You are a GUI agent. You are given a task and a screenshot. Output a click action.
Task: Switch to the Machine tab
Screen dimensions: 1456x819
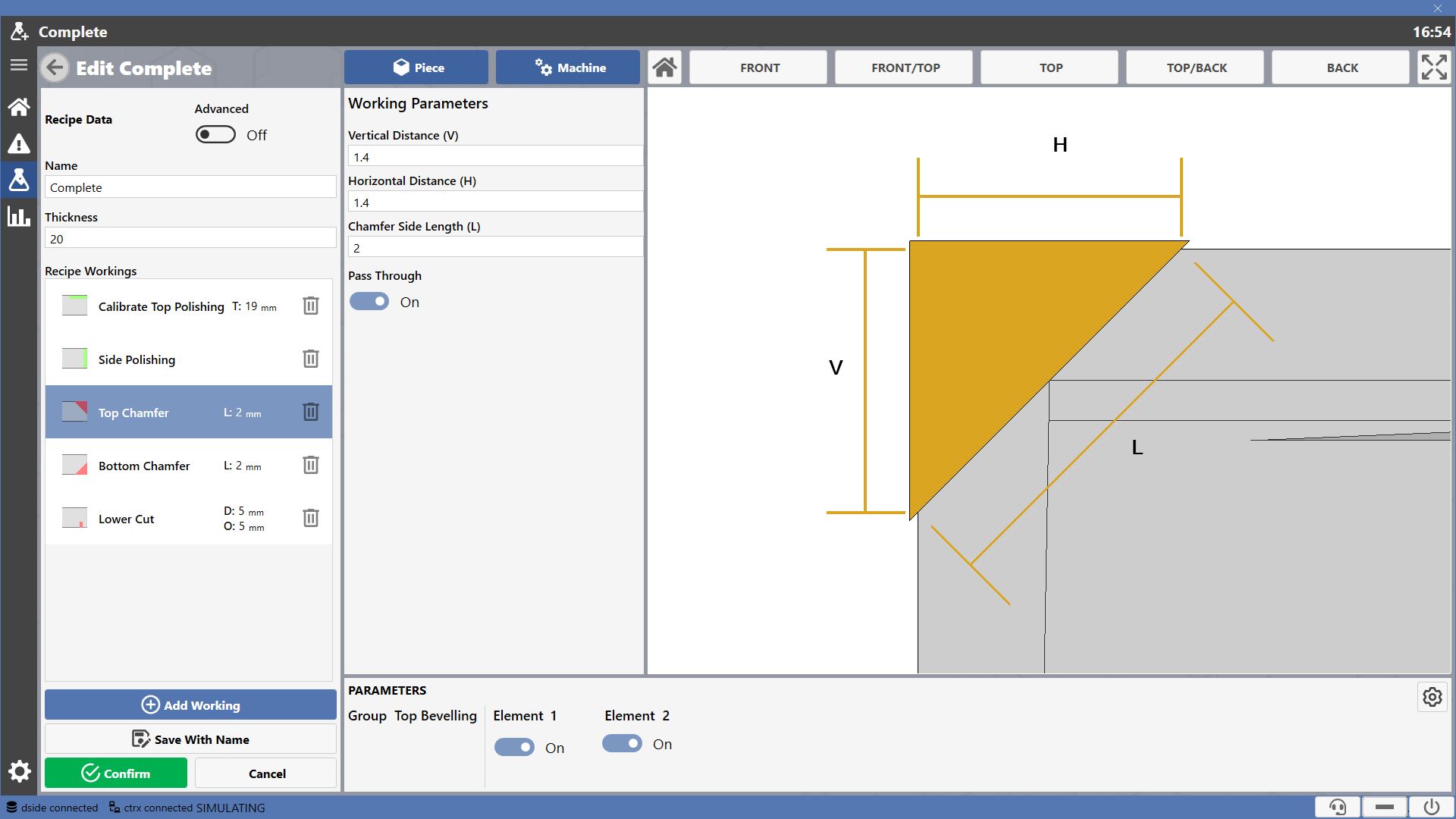pos(568,67)
